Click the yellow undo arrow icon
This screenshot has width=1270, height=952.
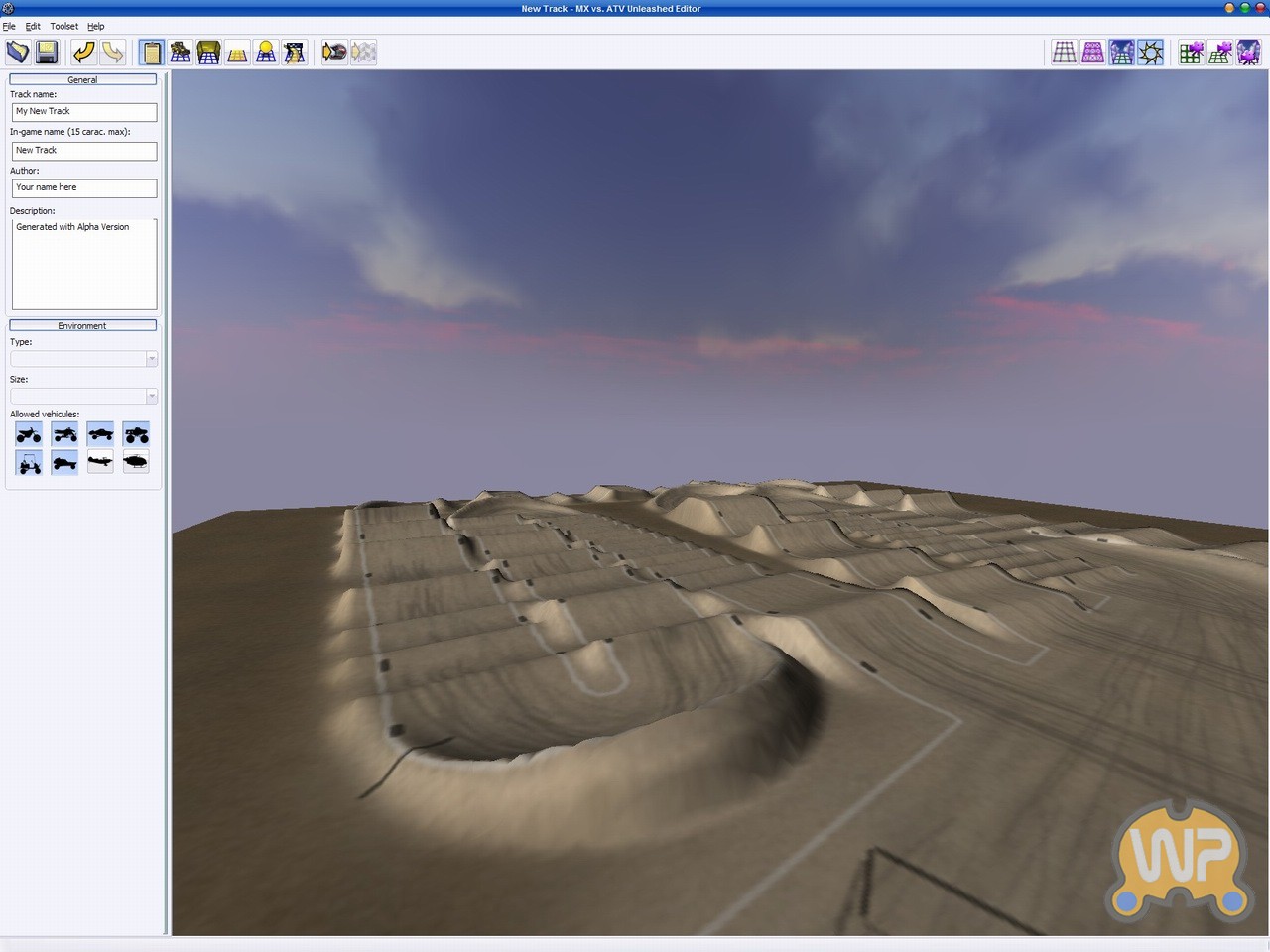click(x=84, y=52)
